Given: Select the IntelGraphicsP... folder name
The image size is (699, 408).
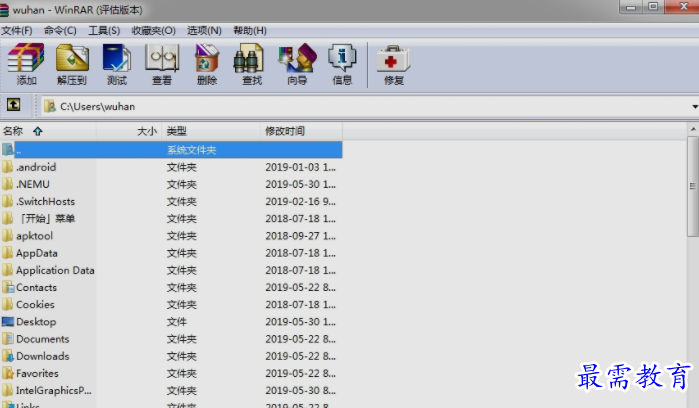Looking at the screenshot, I should pyautogui.click(x=53, y=391).
